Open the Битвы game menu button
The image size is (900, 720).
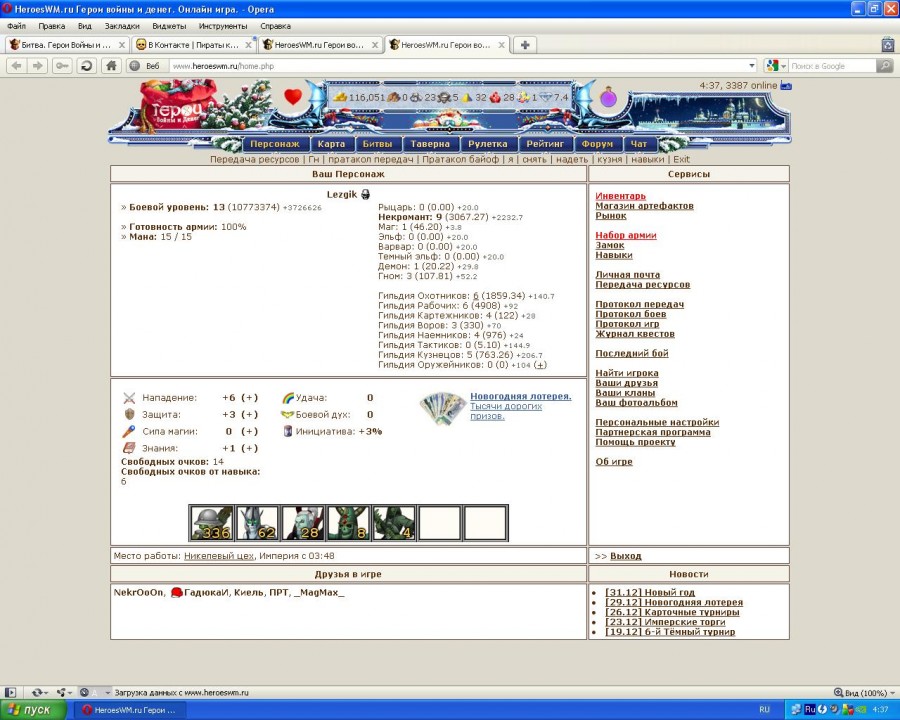[377, 144]
